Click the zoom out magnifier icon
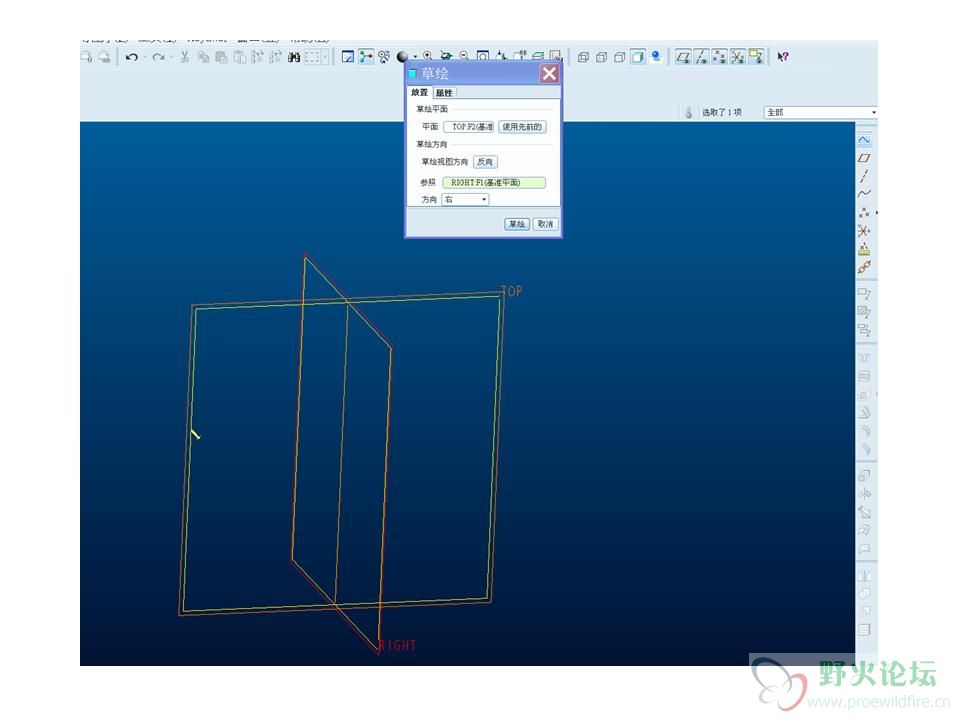Screen dimensions: 960x720 (x=464, y=56)
